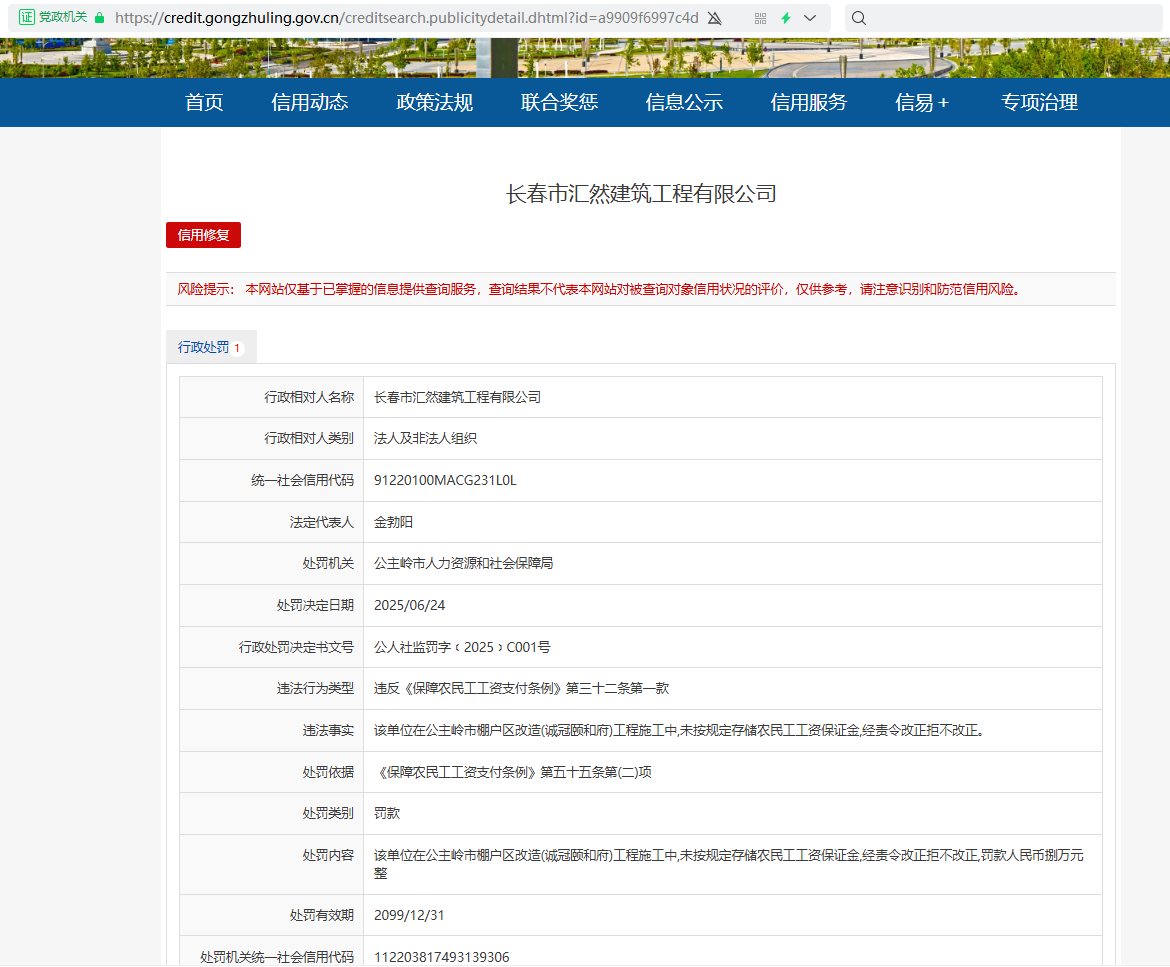Open the 信息公示 navigation item
The image size is (1170, 967).
point(684,102)
